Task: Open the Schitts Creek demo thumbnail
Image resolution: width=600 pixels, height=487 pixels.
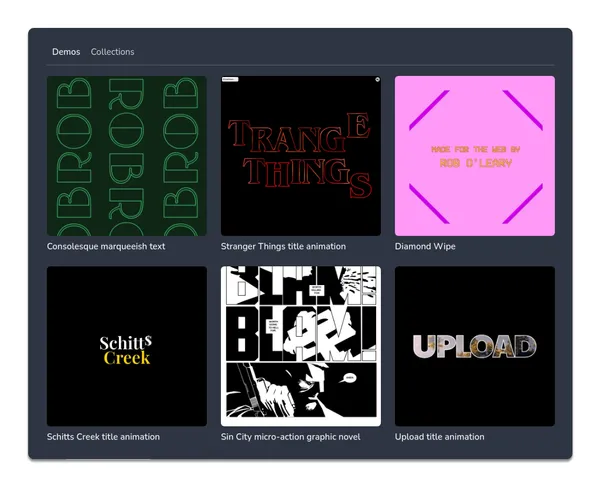Action: (127, 346)
